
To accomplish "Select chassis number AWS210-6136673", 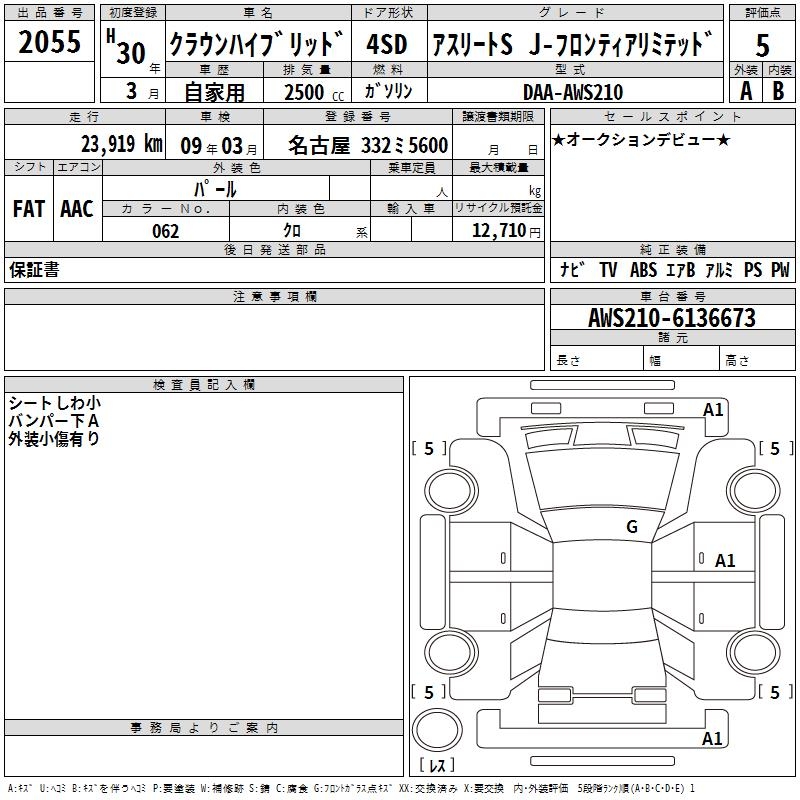I will pos(671,319).
